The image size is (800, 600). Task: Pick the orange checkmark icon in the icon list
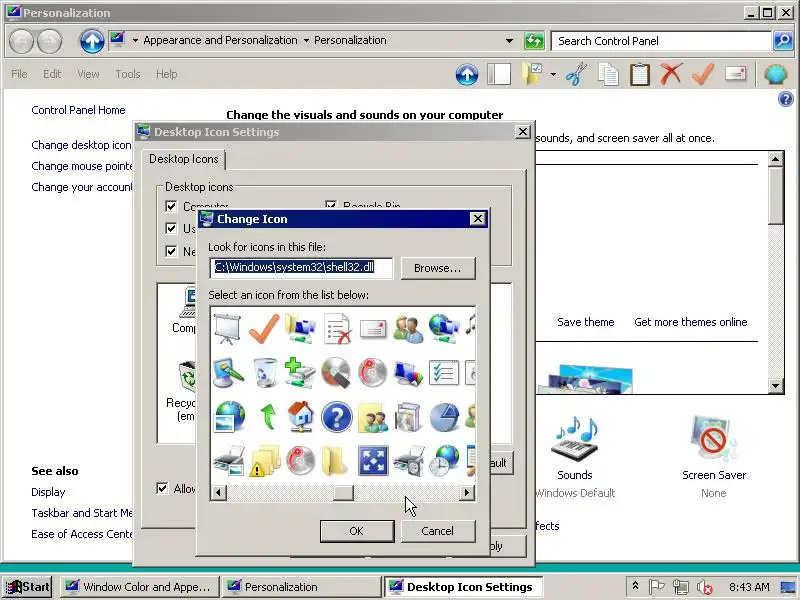pyautogui.click(x=264, y=329)
